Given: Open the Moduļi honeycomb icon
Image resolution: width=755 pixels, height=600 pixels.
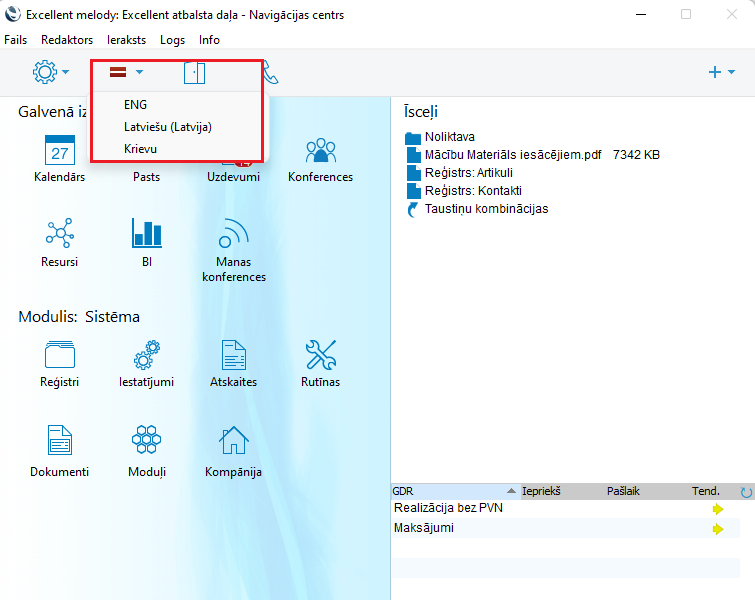Looking at the screenshot, I should click(x=146, y=440).
